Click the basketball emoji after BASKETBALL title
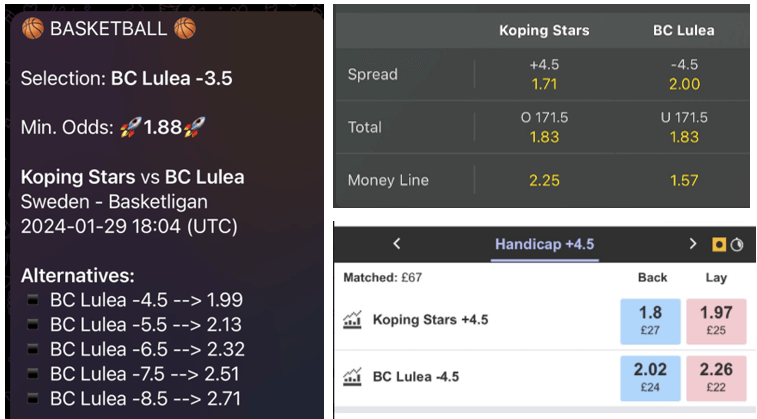This screenshot has height=419, width=757. (x=185, y=28)
